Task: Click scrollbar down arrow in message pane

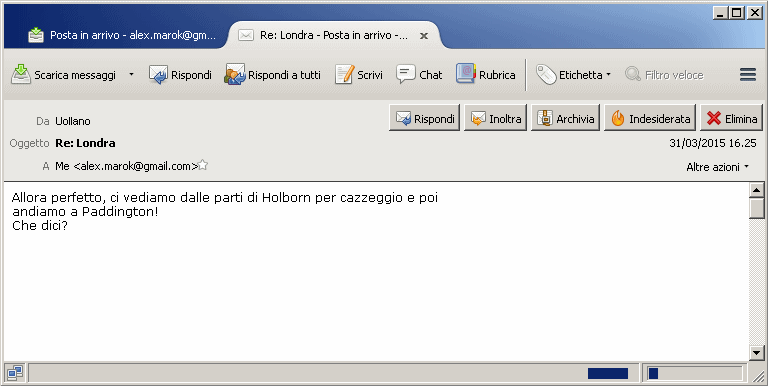Action: tap(756, 352)
